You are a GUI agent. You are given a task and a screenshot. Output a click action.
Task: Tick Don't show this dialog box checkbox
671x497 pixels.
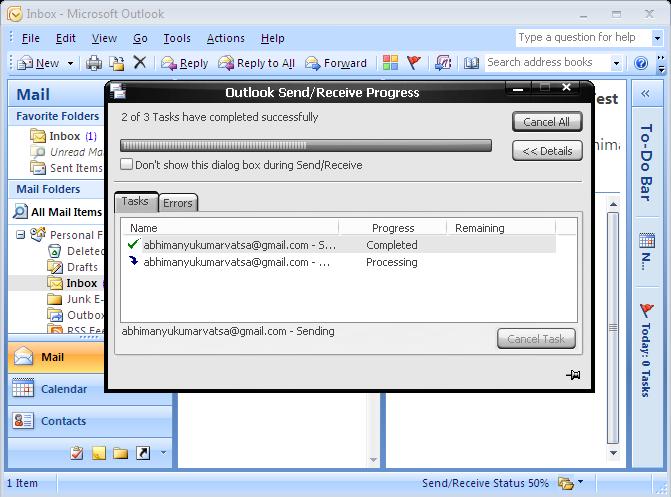pos(126,164)
